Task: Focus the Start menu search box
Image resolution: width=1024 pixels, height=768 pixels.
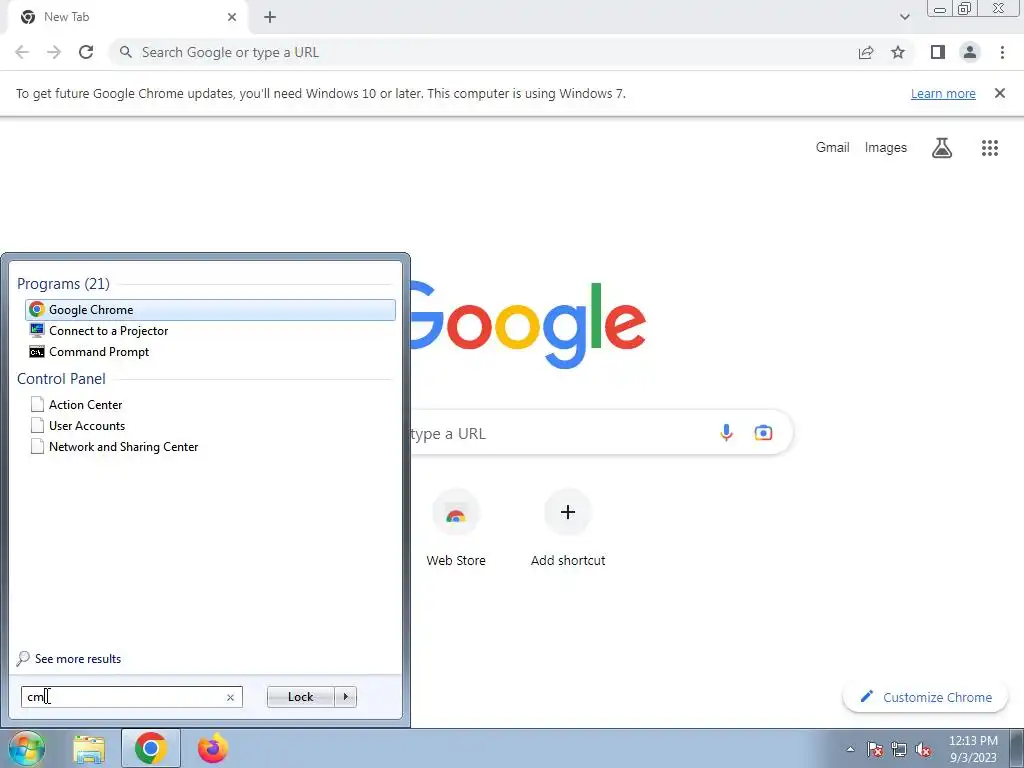Action: click(x=131, y=697)
